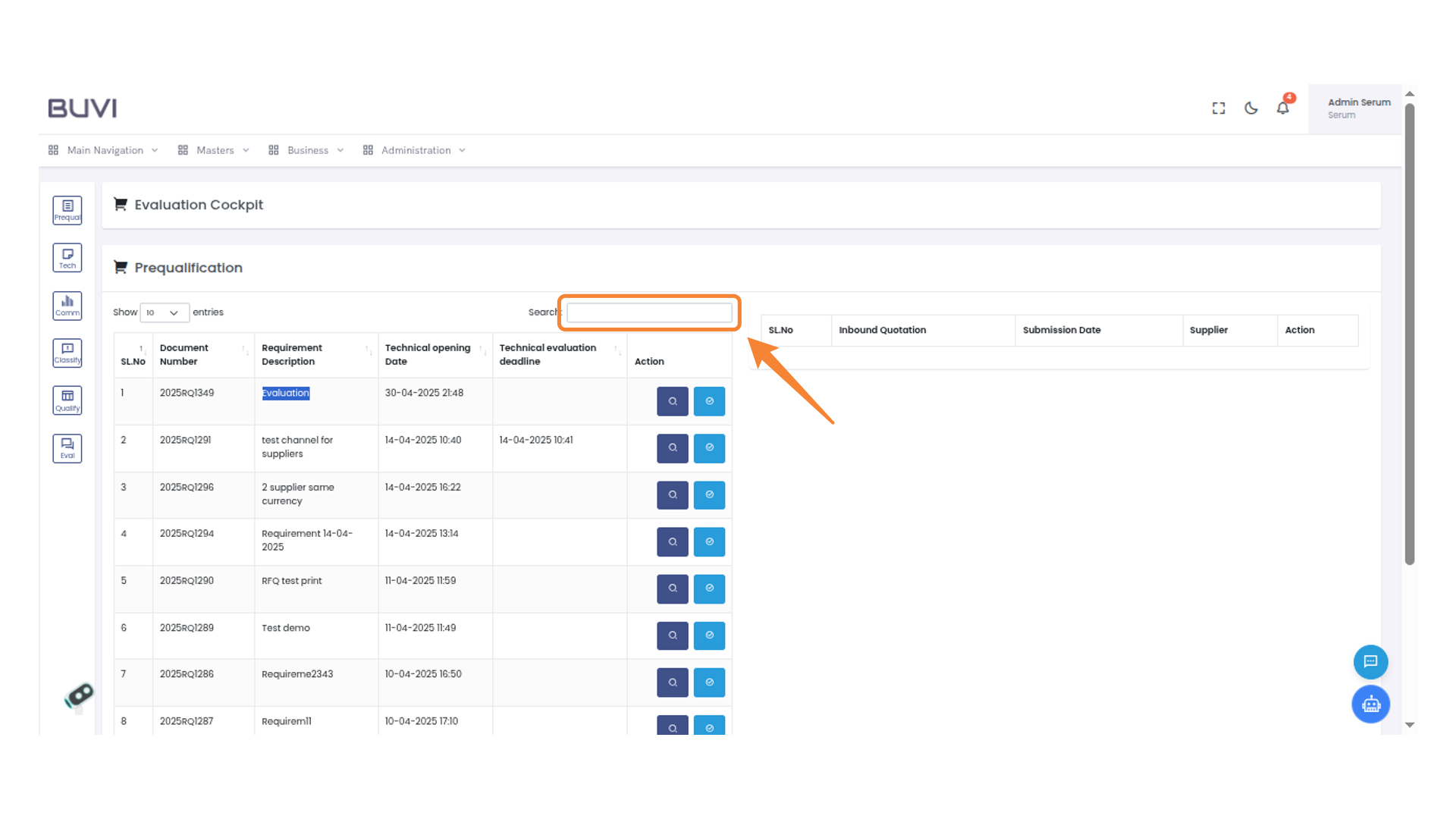Enter fullscreen with the expand icon

click(x=1219, y=108)
